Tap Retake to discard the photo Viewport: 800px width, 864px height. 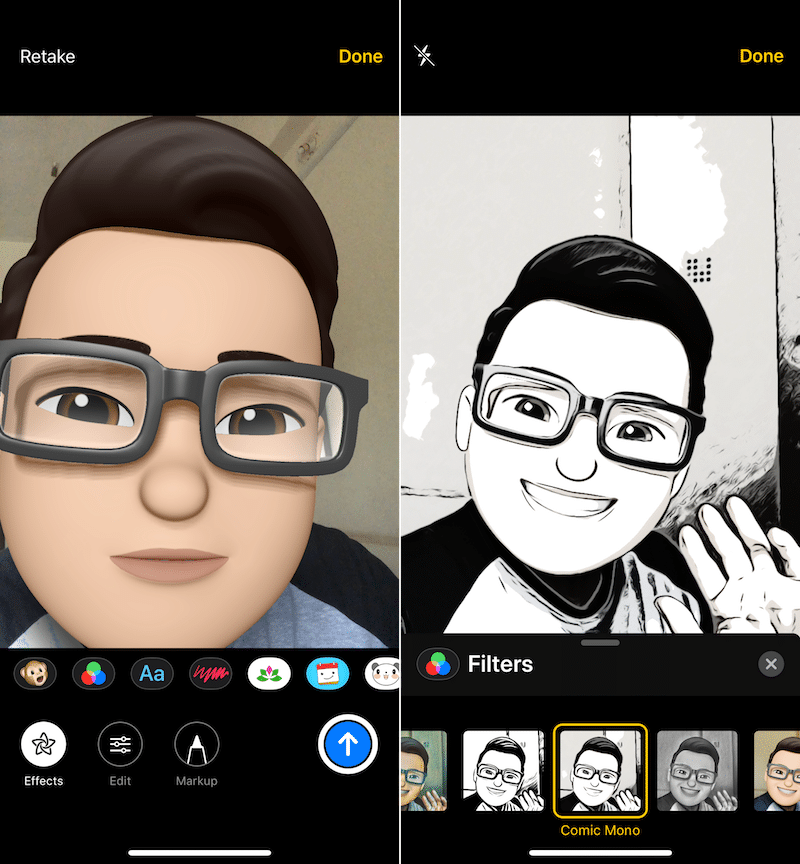pos(47,57)
